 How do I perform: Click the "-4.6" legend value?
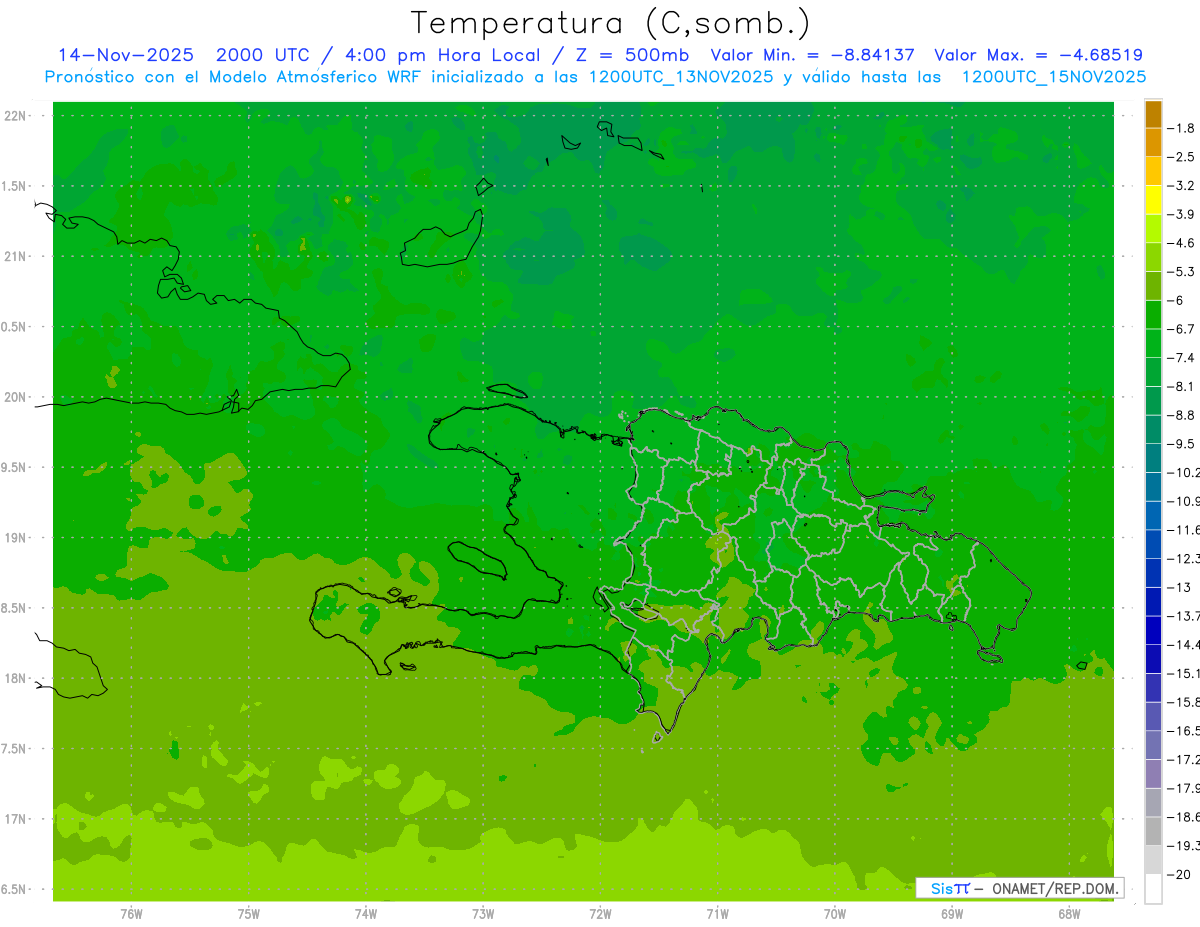[x=1182, y=243]
